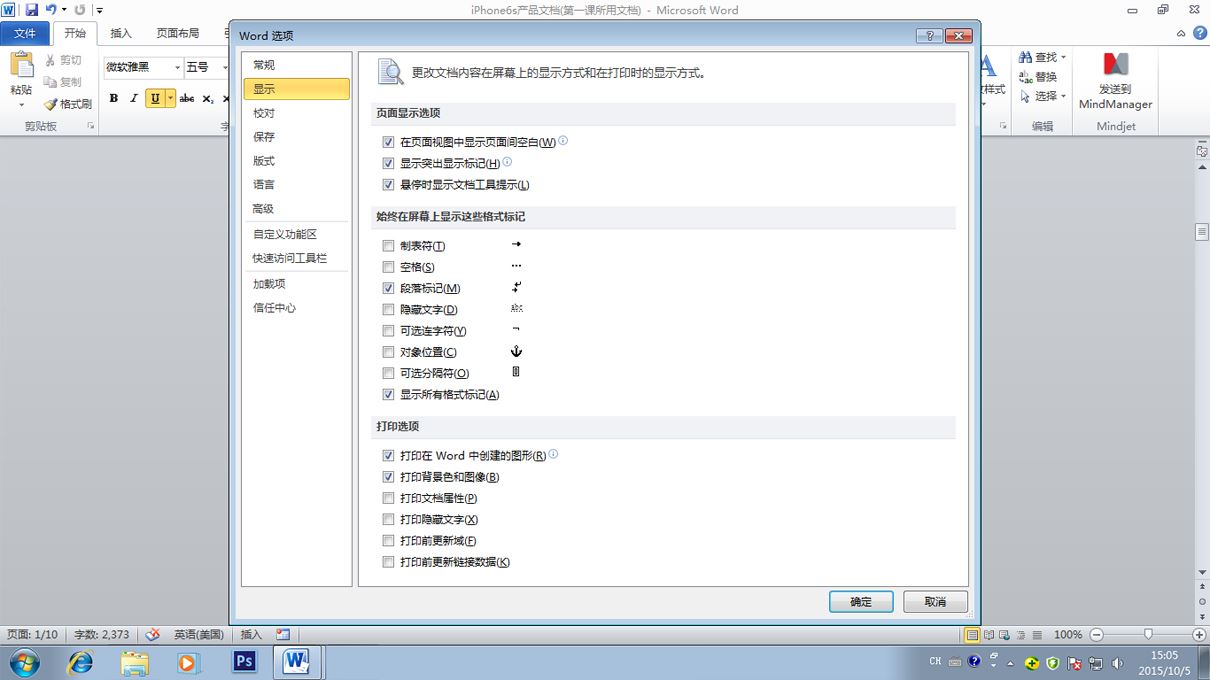The height and width of the screenshot is (680, 1210).
Task: Toggle 悬停时显示文档工具提示 checkbox
Action: coord(389,185)
